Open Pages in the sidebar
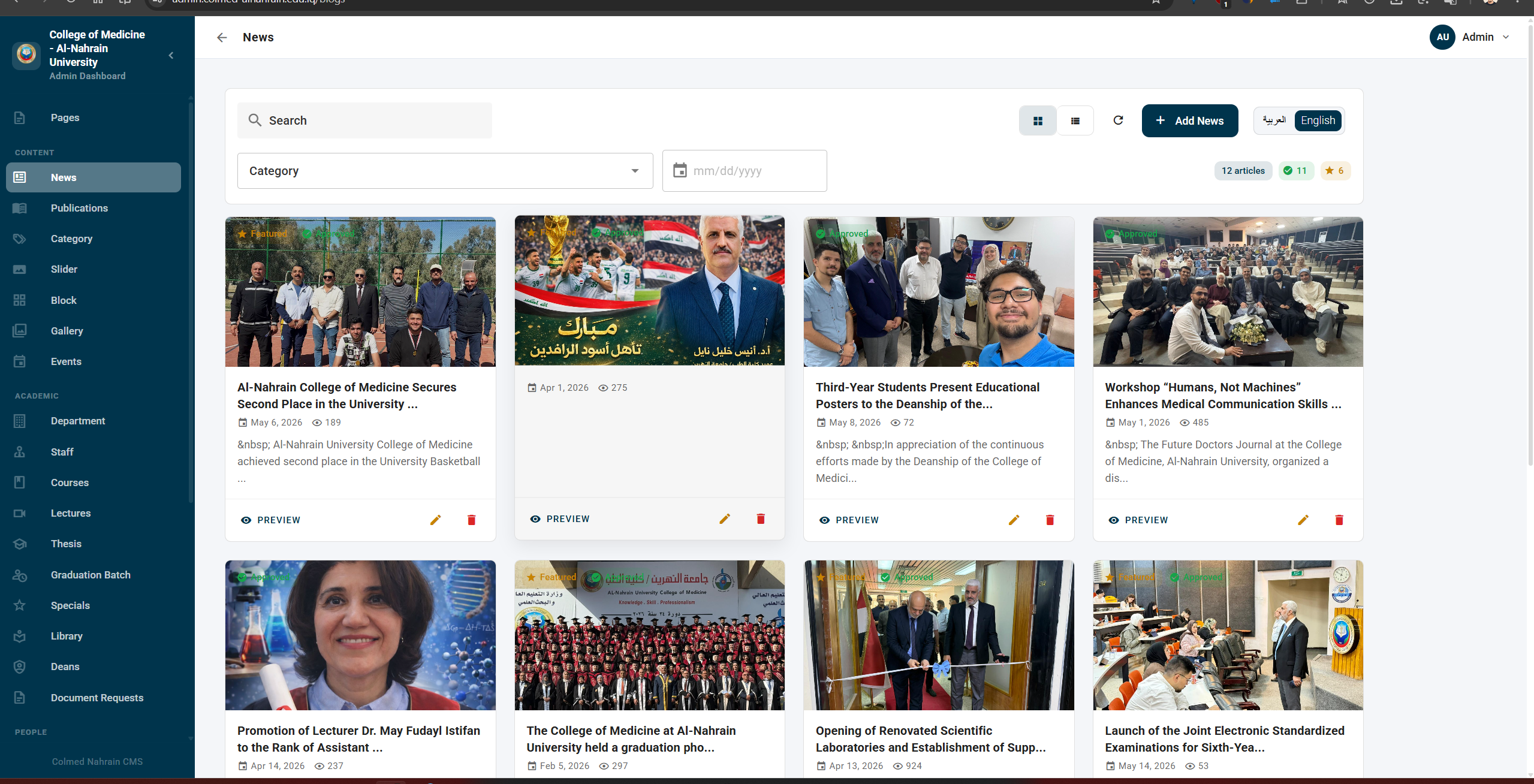Viewport: 1534px width, 784px height. [x=94, y=118]
